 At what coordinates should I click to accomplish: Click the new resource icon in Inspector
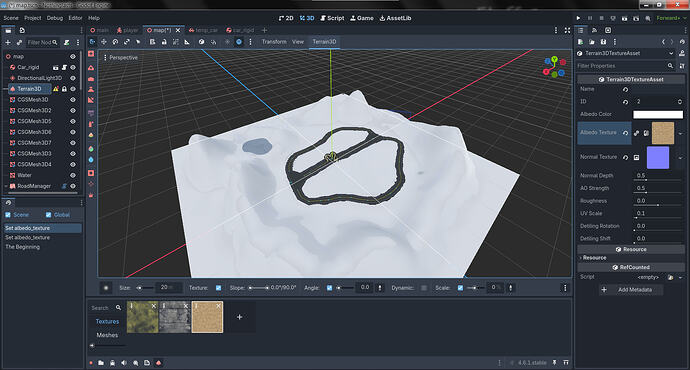pyautogui.click(x=581, y=42)
